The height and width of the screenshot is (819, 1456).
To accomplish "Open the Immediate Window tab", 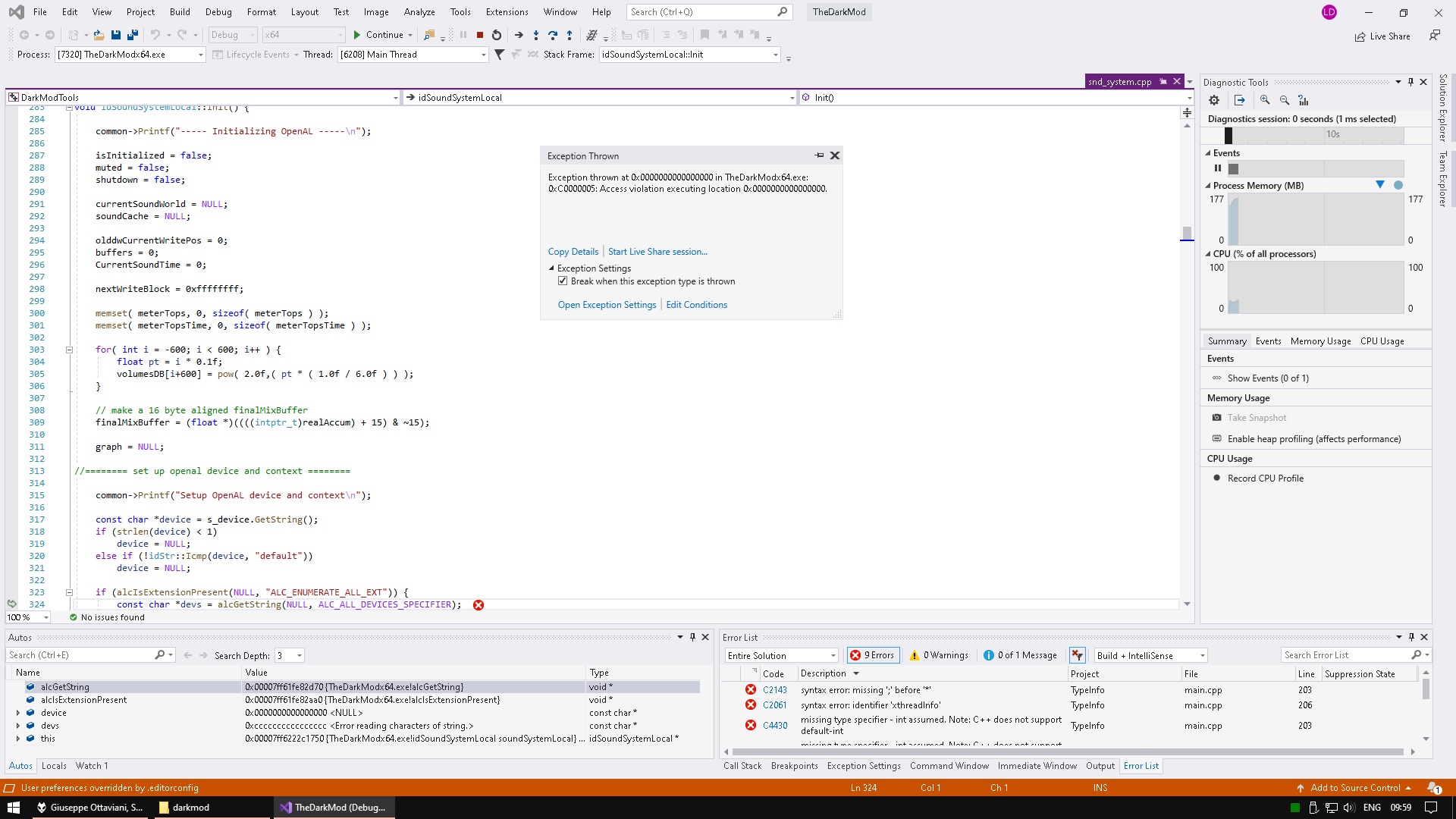I will (x=1037, y=766).
